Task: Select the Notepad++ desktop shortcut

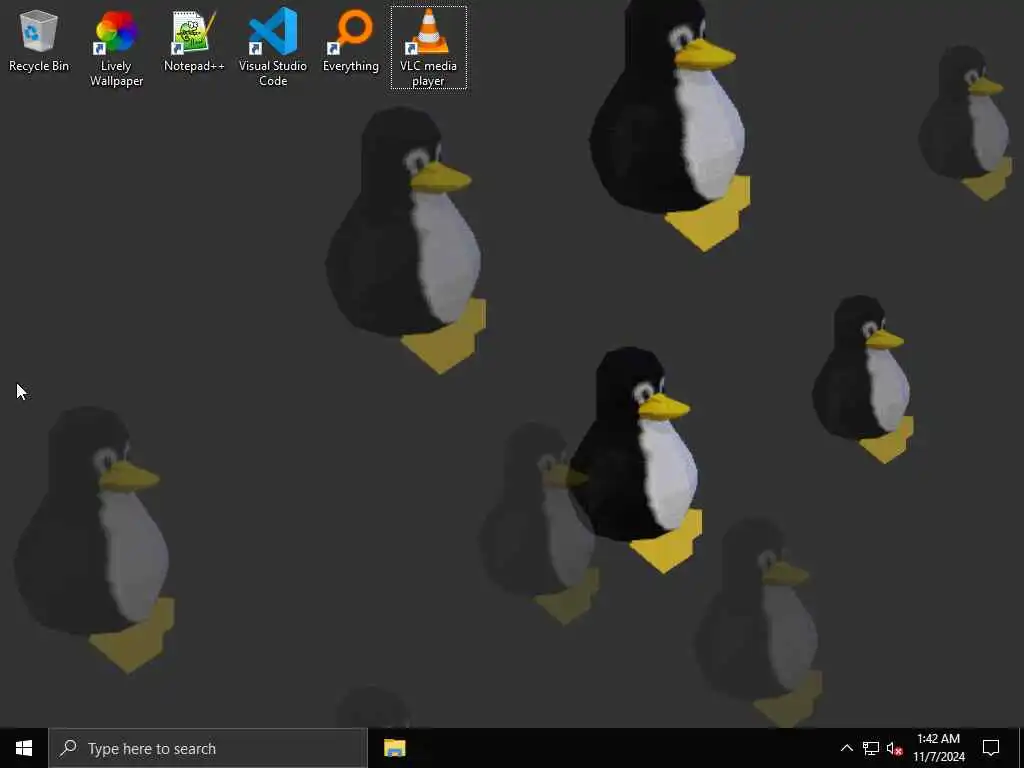Action: click(194, 40)
